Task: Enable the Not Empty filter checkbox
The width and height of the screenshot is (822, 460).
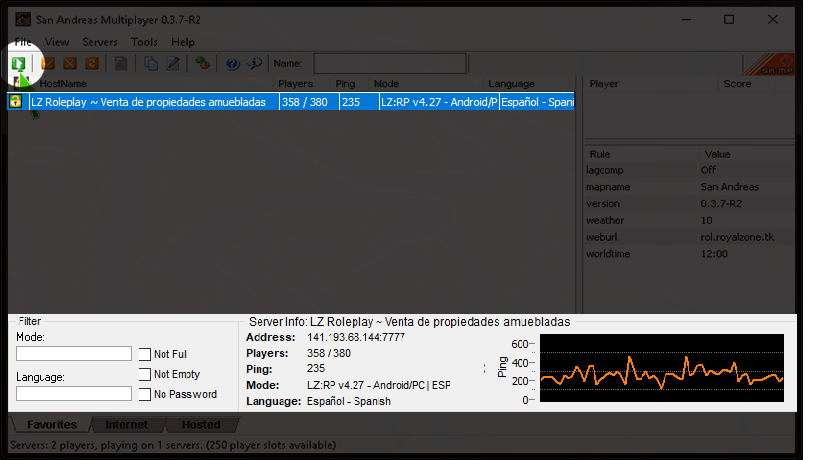Action: (x=145, y=375)
